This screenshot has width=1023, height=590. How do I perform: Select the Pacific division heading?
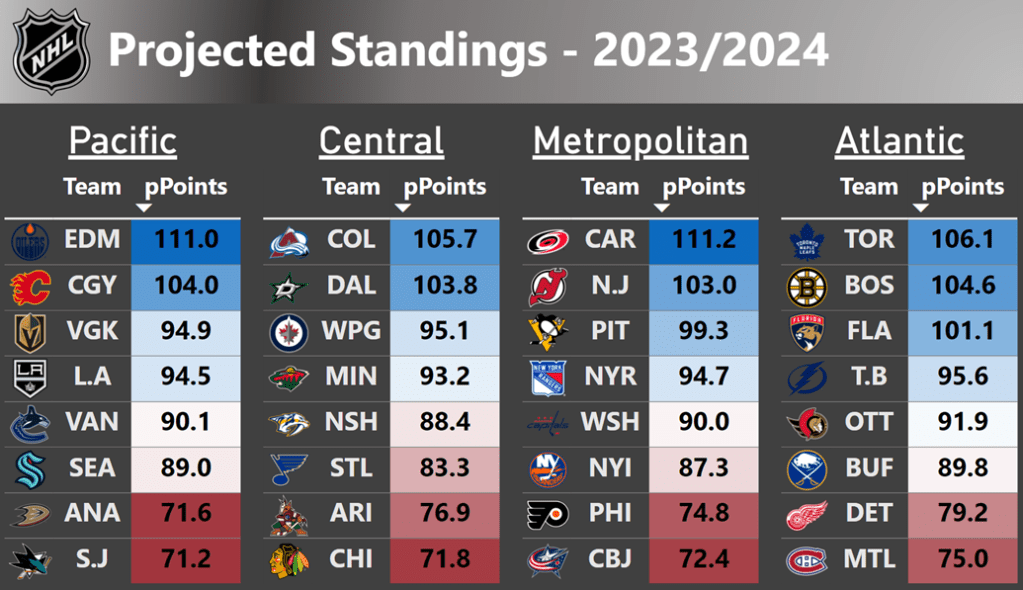[122, 141]
